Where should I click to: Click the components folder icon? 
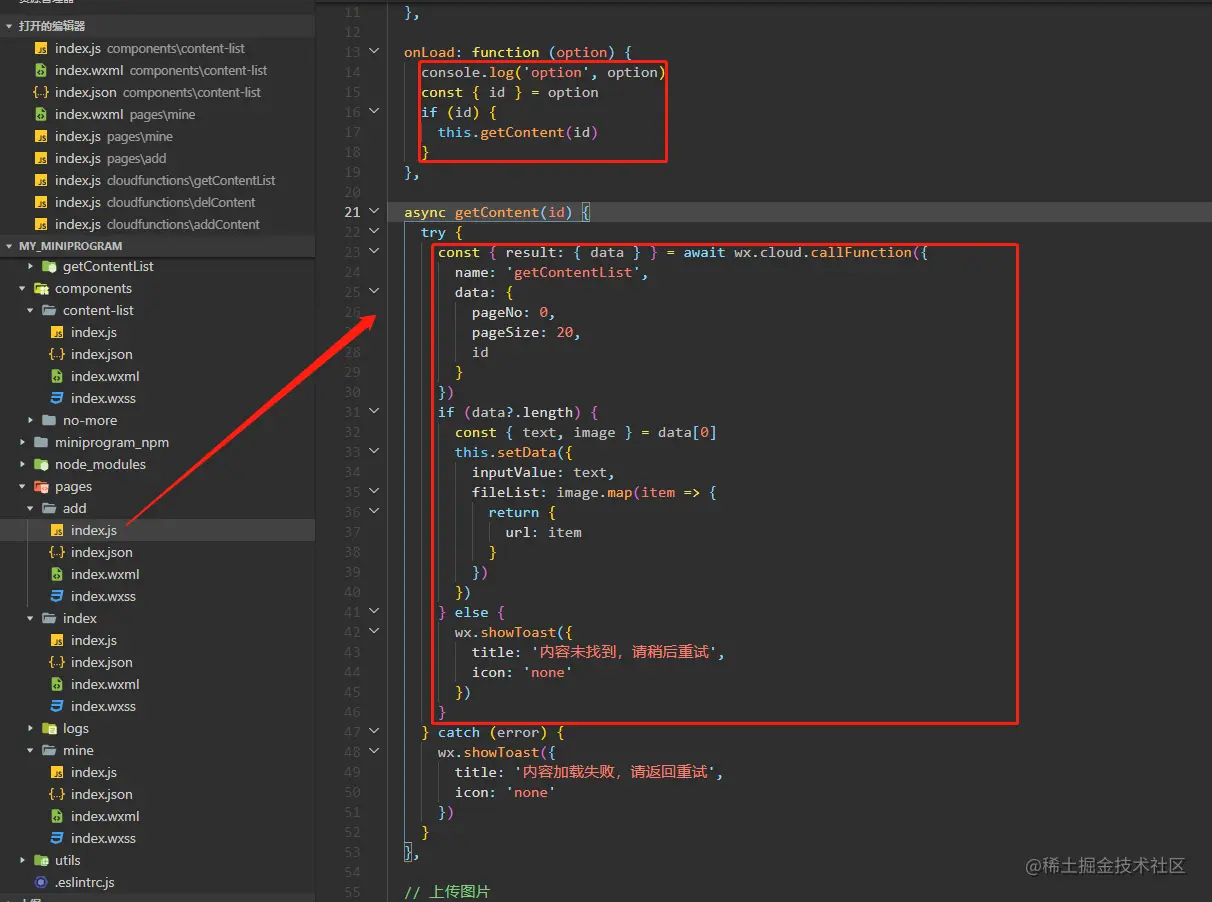click(41, 288)
